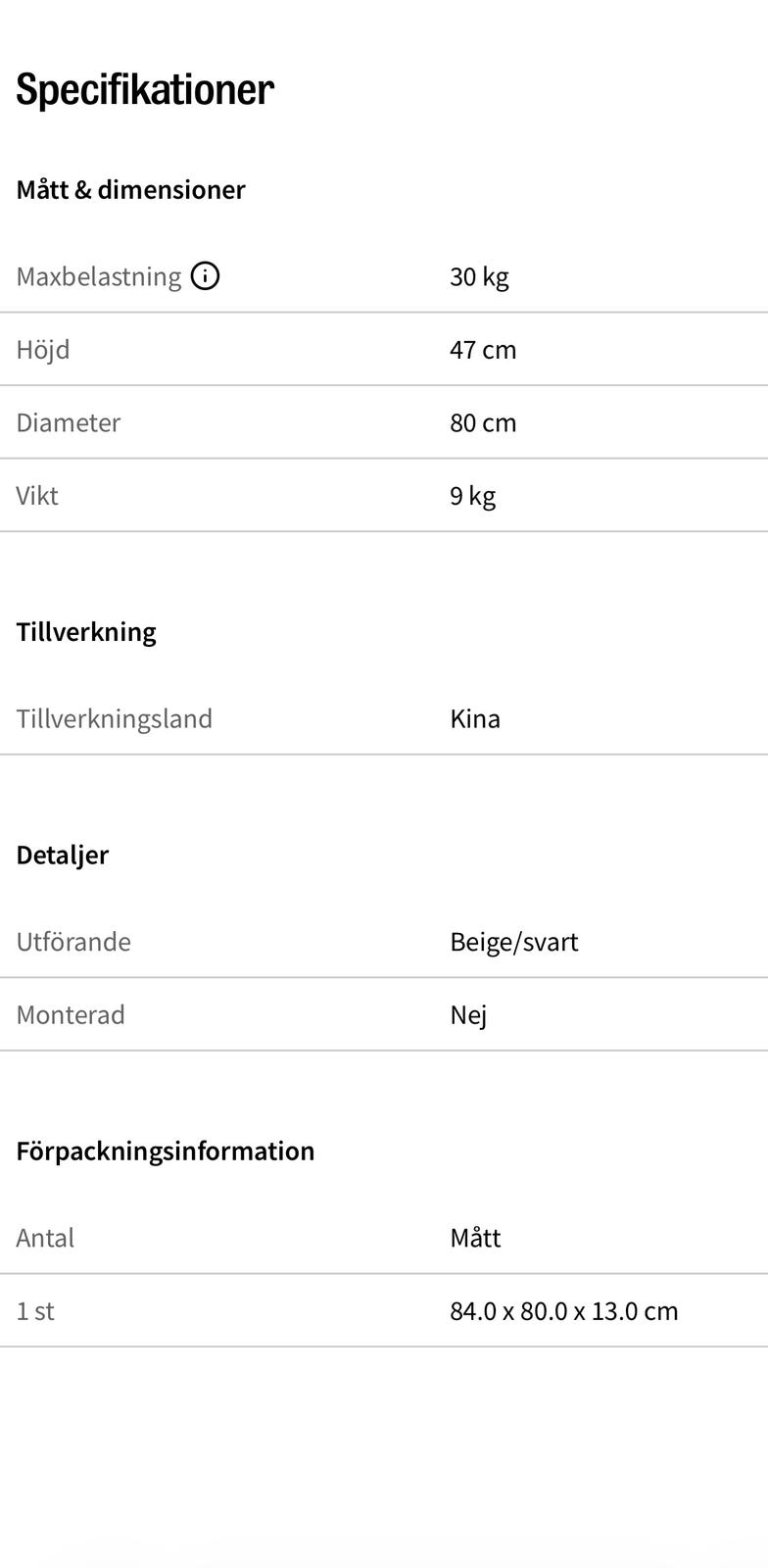Select the 9 kg weight value
This screenshot has width=768, height=1568.
click(472, 496)
